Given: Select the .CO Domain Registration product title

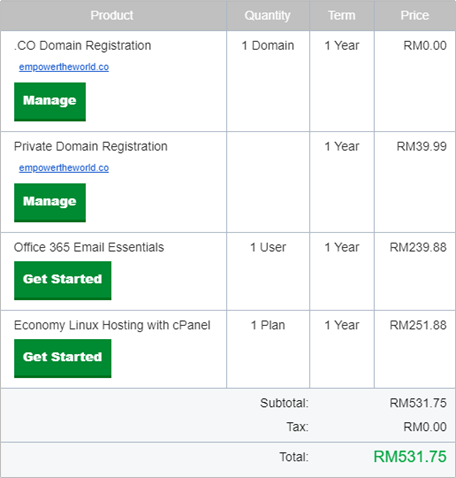Looking at the screenshot, I should (x=82, y=46).
